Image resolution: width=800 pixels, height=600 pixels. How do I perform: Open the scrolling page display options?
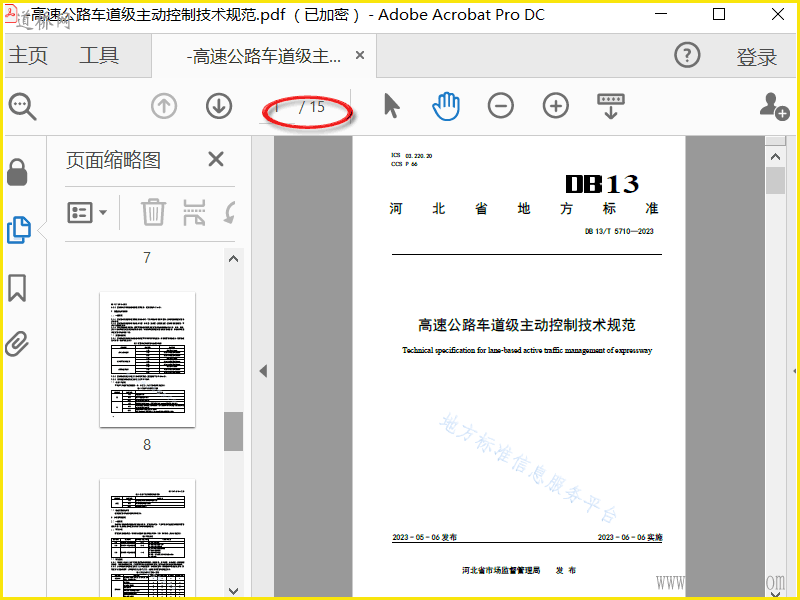pyautogui.click(x=611, y=107)
